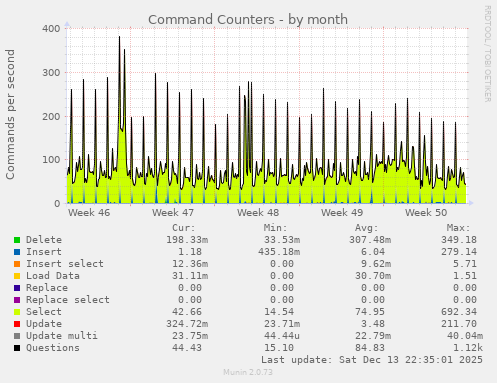Click Delete max value 349.18
497x383 pixels.
(459, 240)
